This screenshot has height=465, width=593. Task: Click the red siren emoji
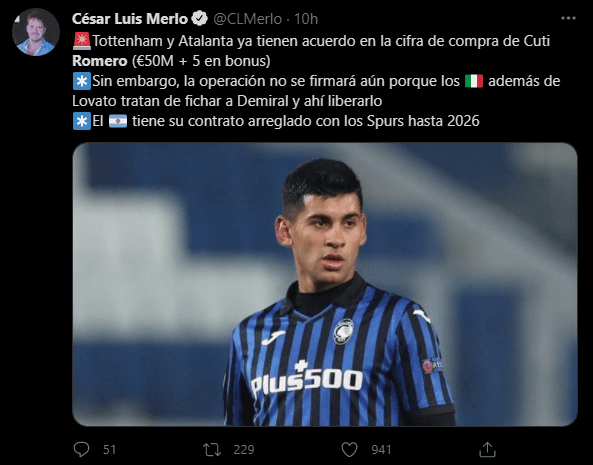[82, 41]
